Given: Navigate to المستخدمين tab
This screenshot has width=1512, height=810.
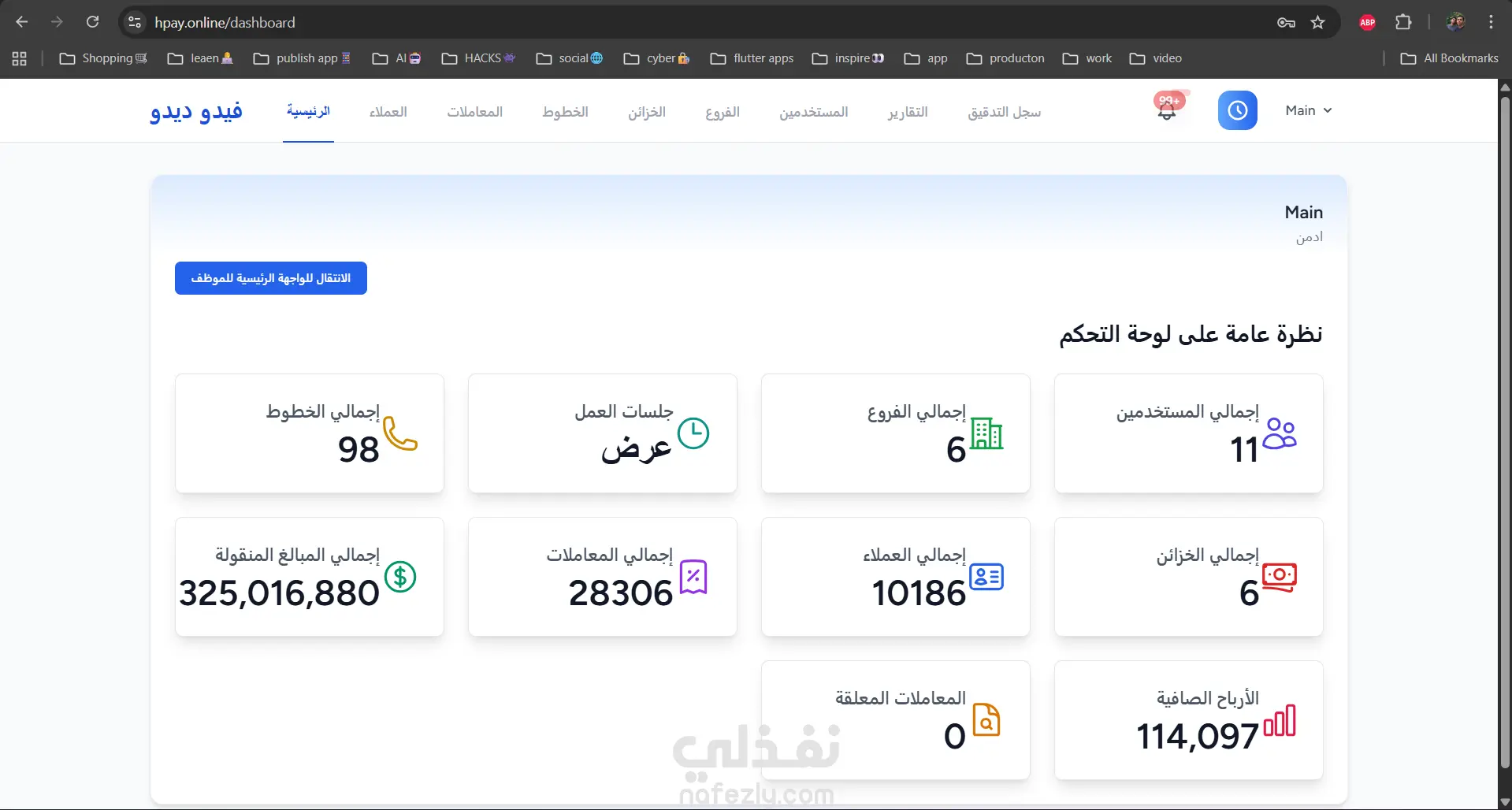Looking at the screenshot, I should 814,112.
